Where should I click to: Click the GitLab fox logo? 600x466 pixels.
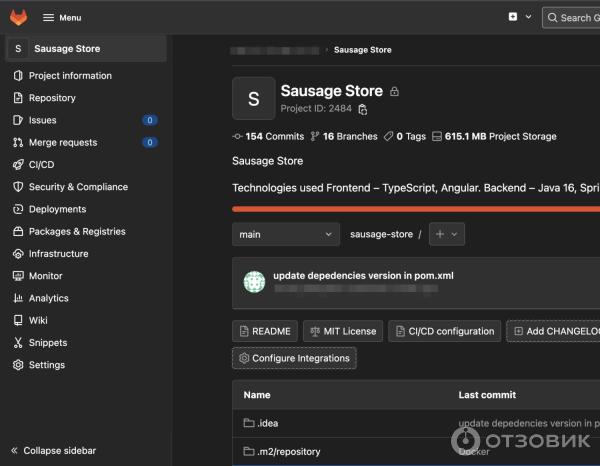coord(18,18)
